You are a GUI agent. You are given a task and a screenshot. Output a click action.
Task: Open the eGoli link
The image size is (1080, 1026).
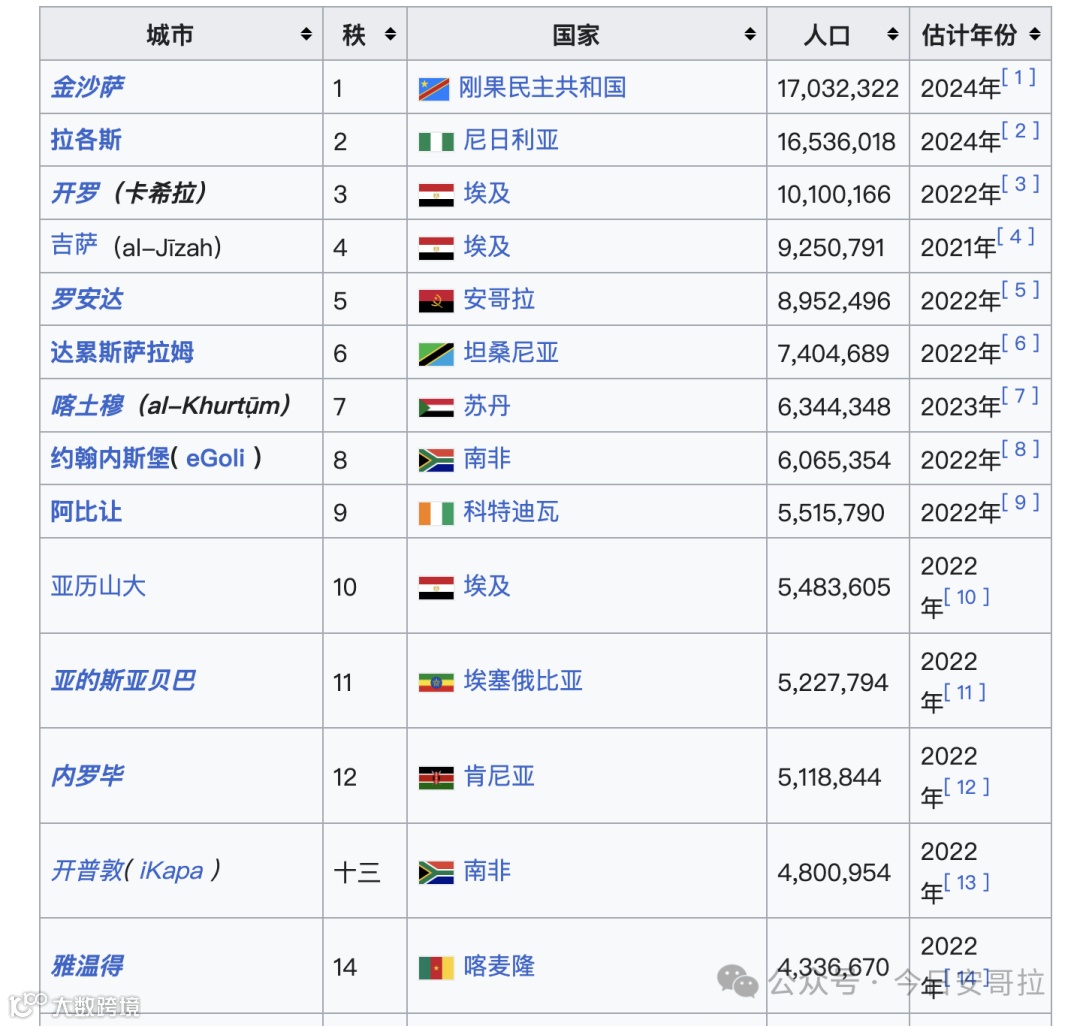coord(216,458)
